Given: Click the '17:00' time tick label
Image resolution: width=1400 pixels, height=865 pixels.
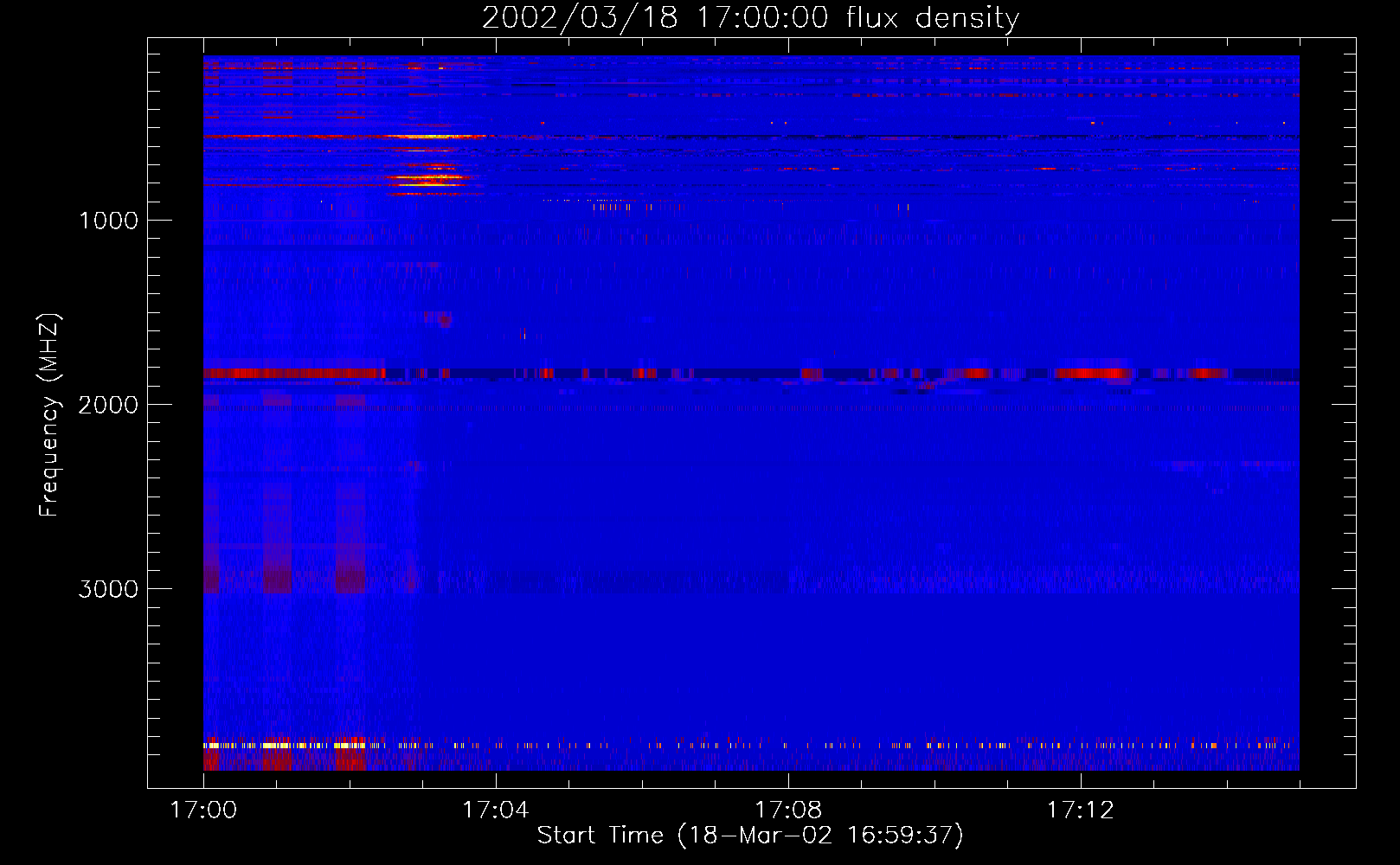Looking at the screenshot, I should (x=203, y=811).
